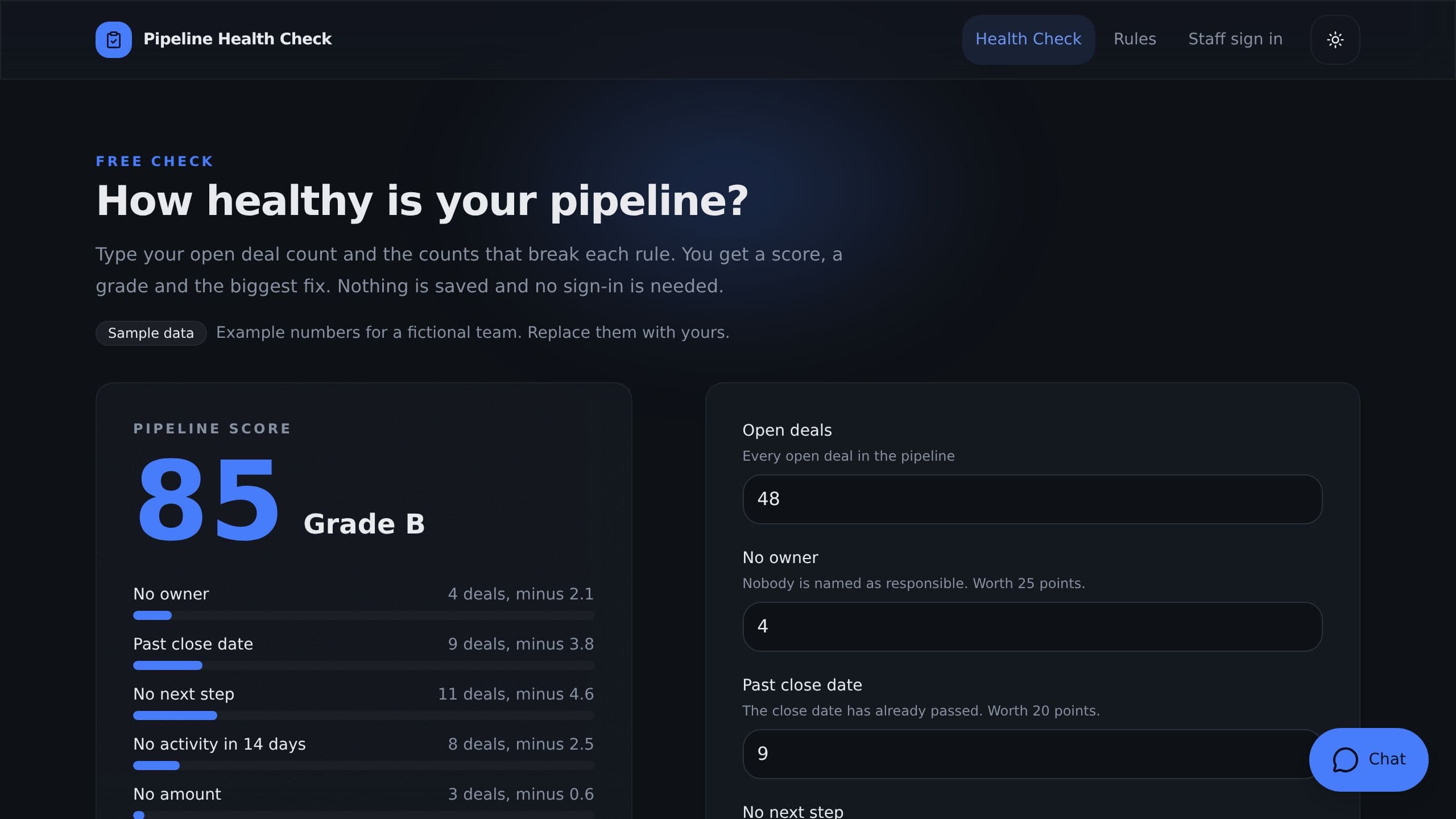This screenshot has width=1456, height=819.
Task: Click '11 deals, minus 4.6' text
Action: (515, 694)
